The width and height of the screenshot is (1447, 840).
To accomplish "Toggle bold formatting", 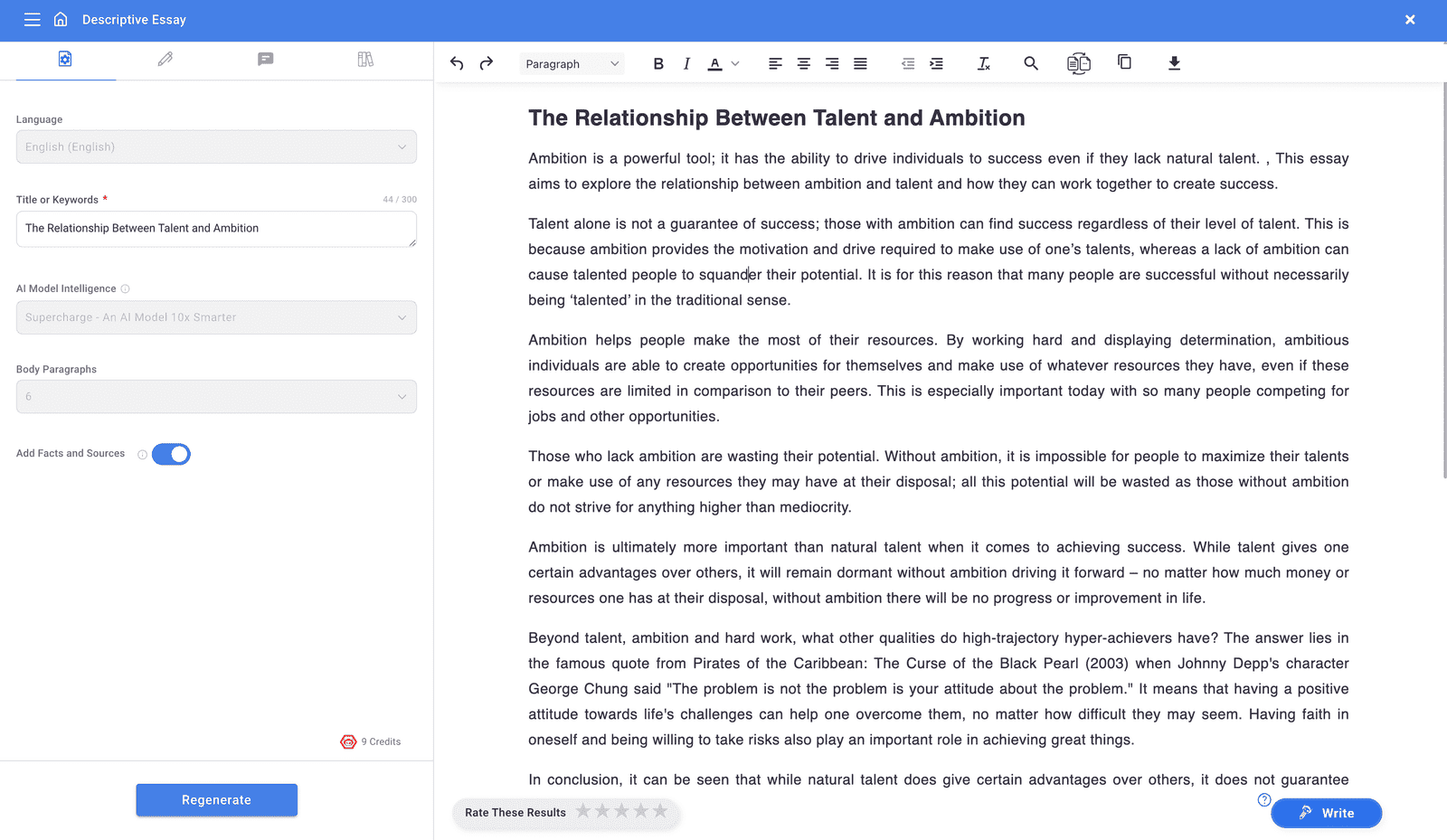I will click(658, 63).
